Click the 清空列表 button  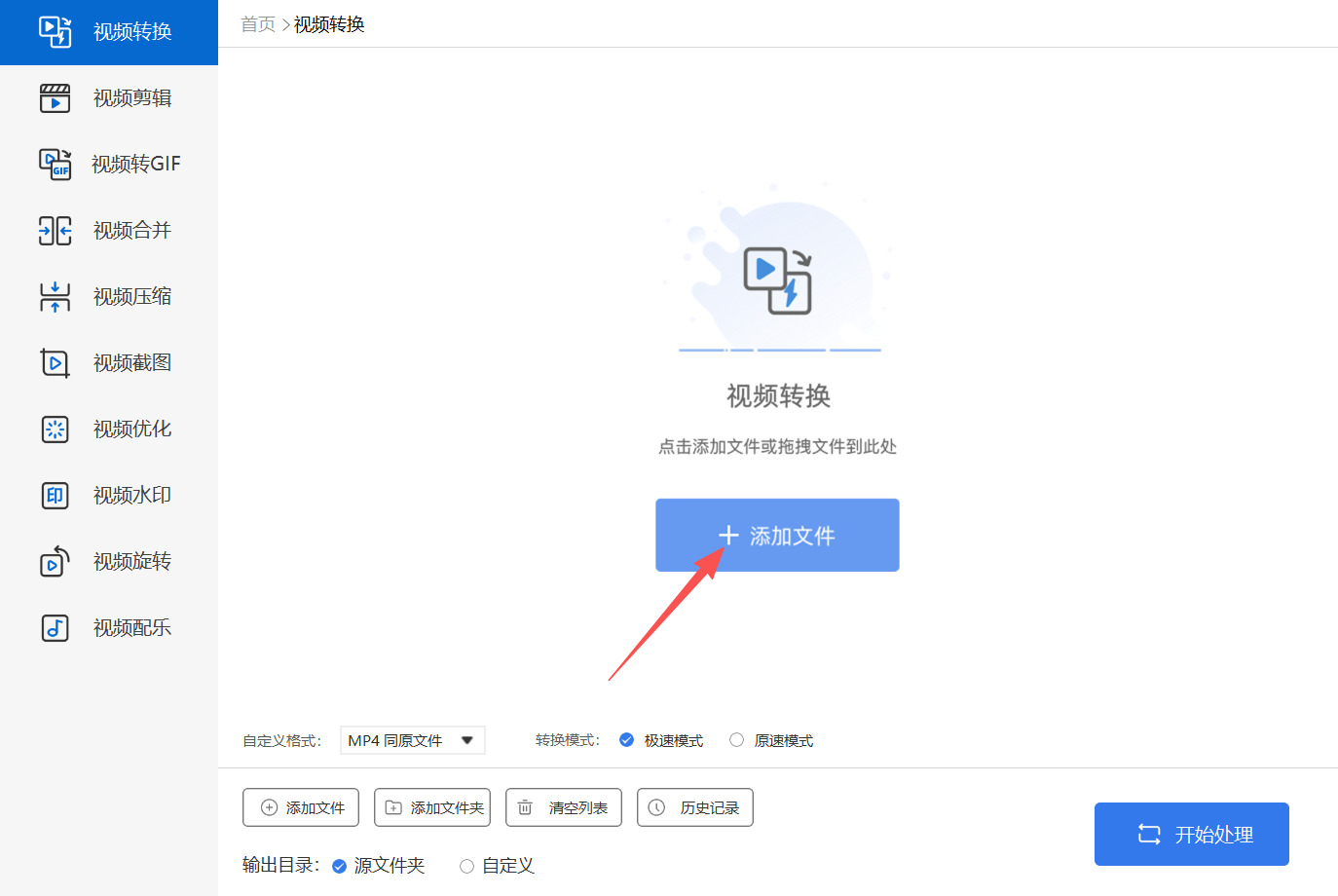point(564,807)
